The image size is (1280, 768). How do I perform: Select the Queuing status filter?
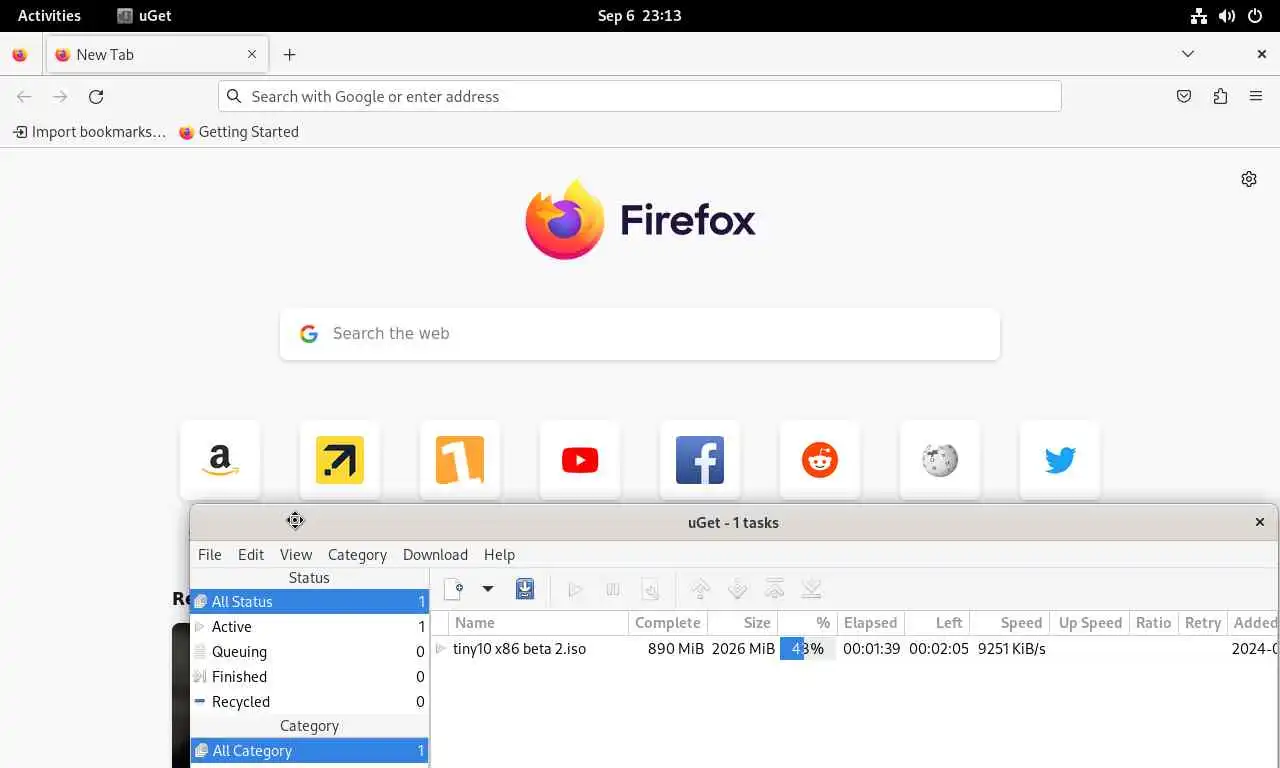point(310,652)
